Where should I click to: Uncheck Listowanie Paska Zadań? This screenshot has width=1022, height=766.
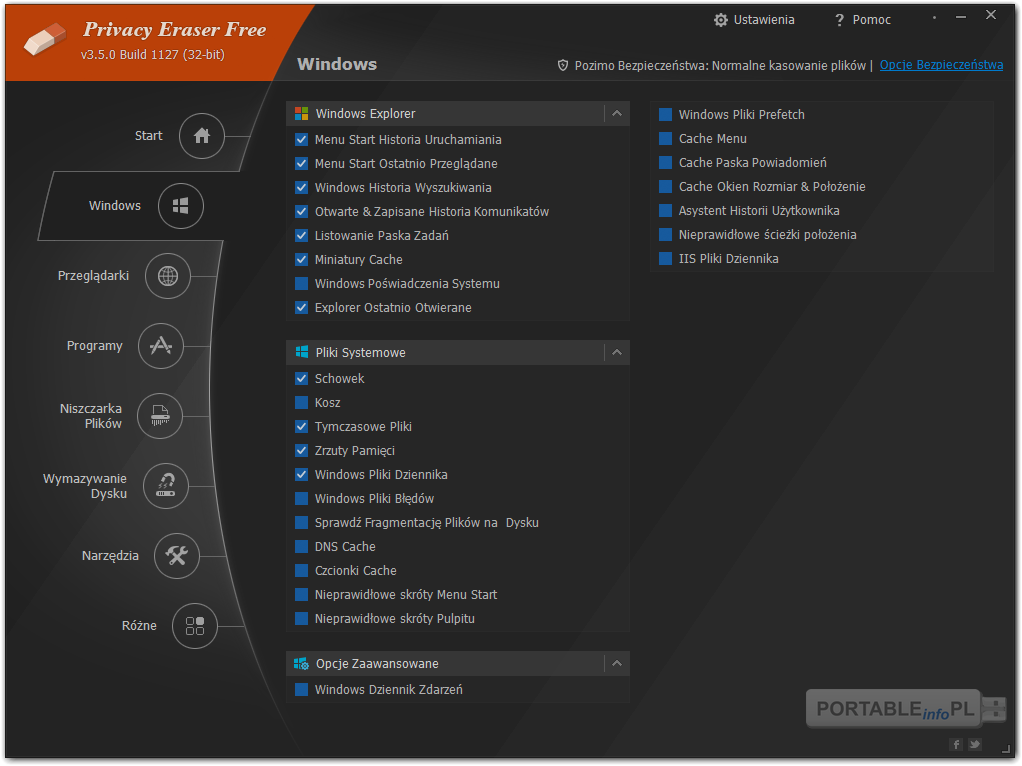(x=301, y=235)
